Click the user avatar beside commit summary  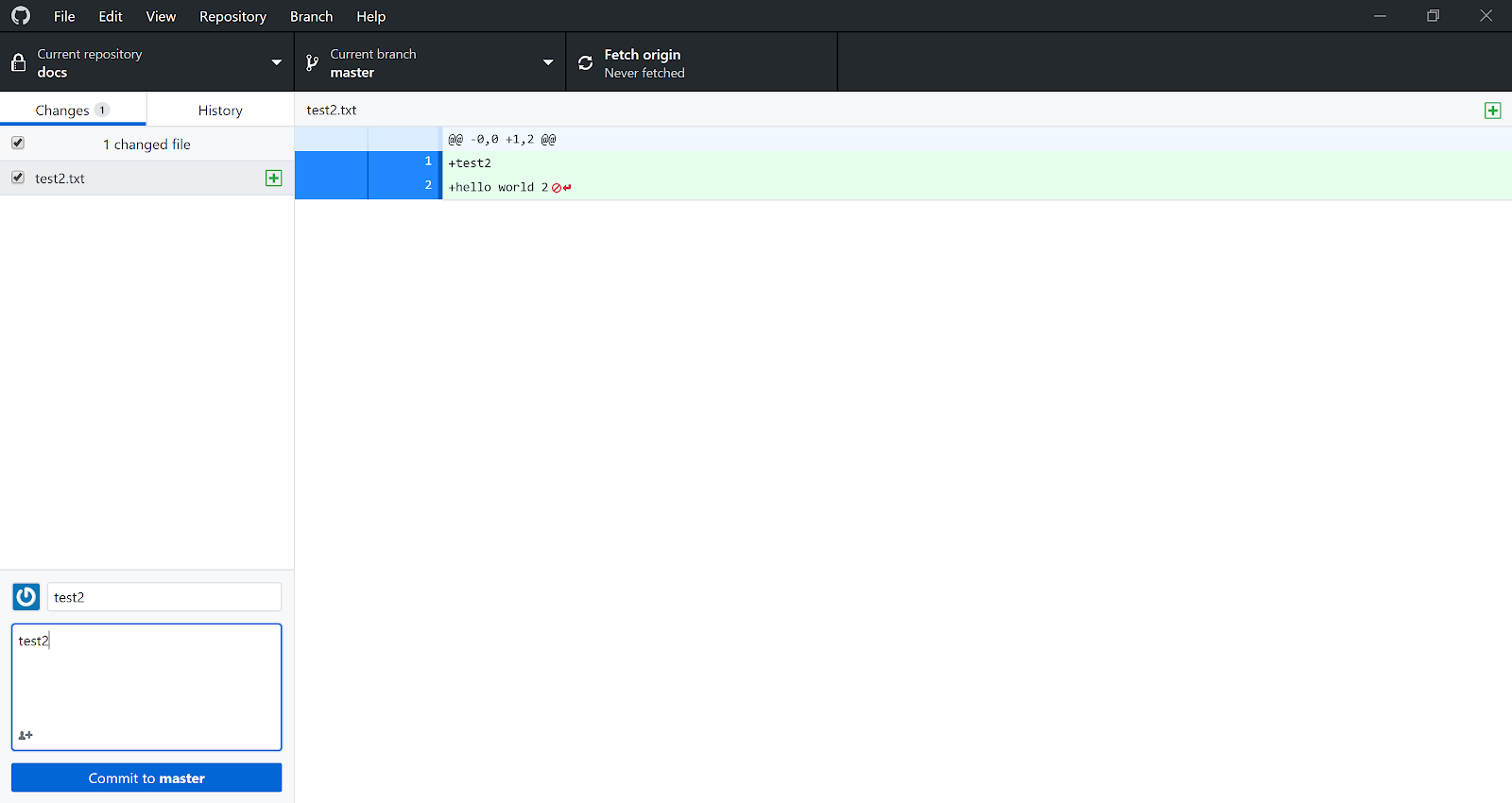(26, 597)
